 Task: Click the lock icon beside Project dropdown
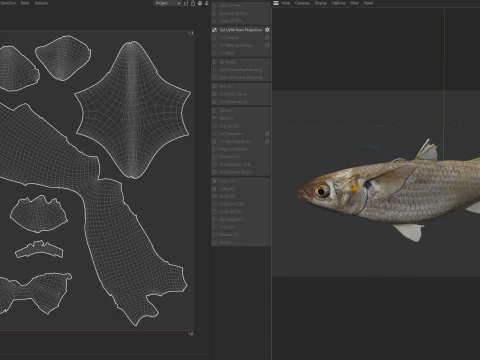(x=193, y=3)
